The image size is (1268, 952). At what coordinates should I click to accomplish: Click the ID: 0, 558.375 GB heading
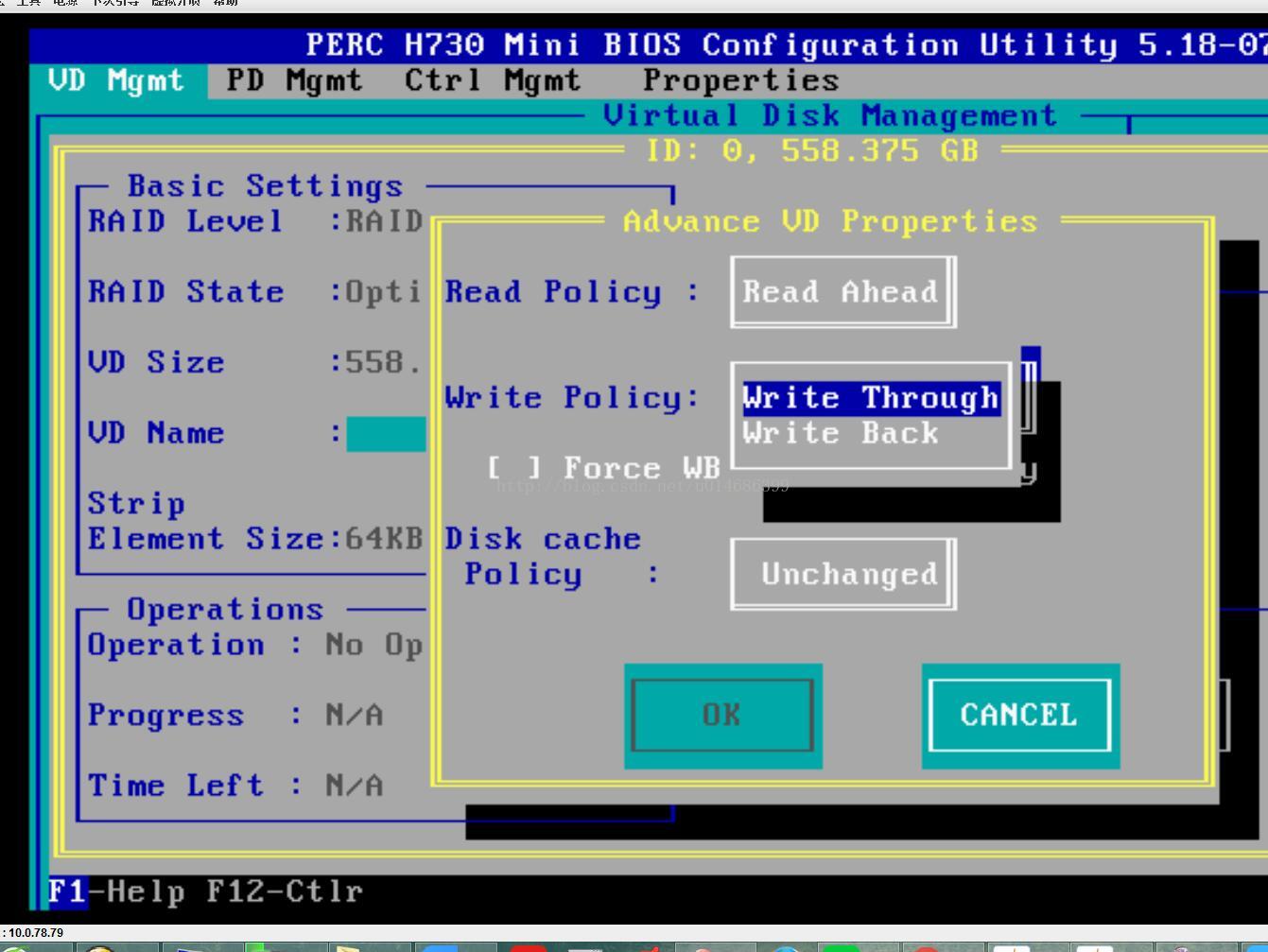coord(811,151)
